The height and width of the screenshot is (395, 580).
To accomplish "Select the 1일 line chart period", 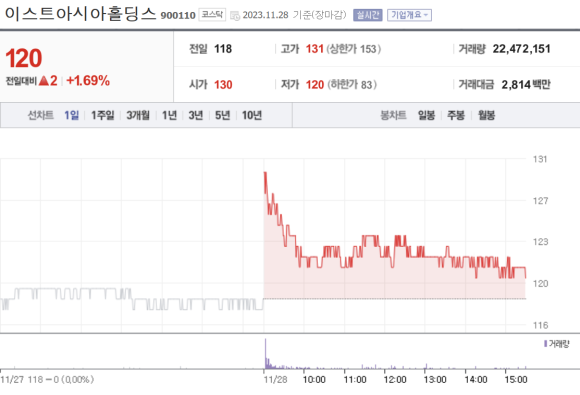I will (72, 115).
